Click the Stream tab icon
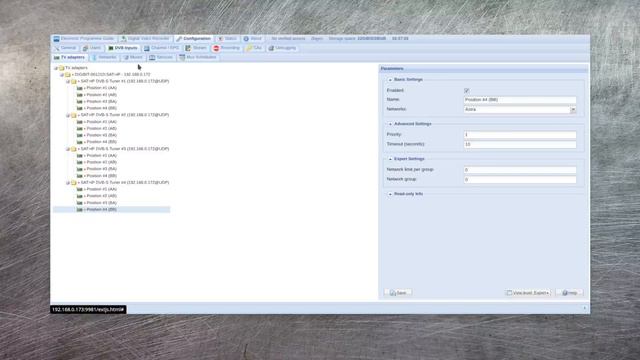This screenshot has height=360, width=640. pyautogui.click(x=188, y=48)
